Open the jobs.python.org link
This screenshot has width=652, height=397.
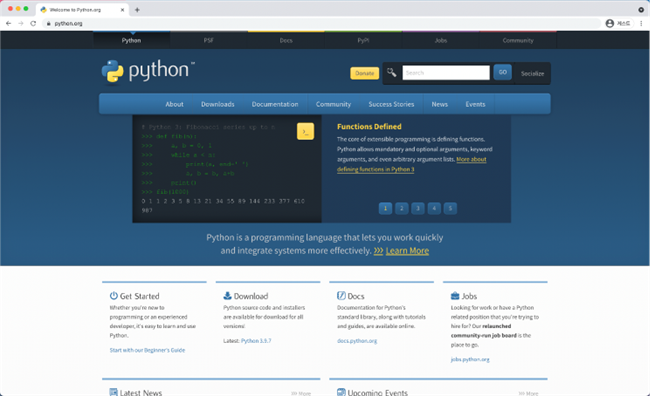click(x=470, y=360)
